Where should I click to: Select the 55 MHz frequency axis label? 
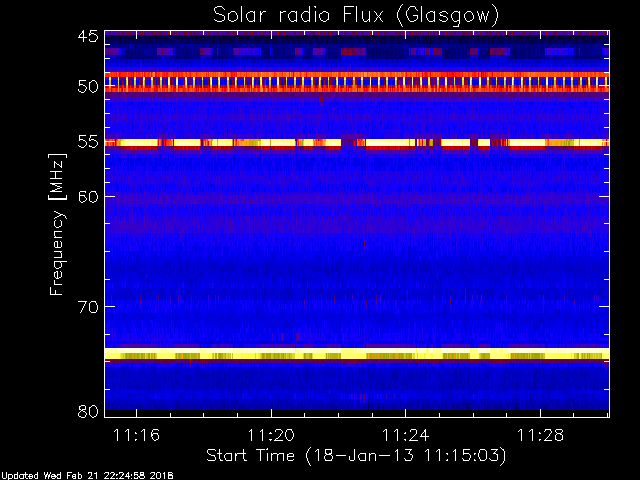click(88, 142)
